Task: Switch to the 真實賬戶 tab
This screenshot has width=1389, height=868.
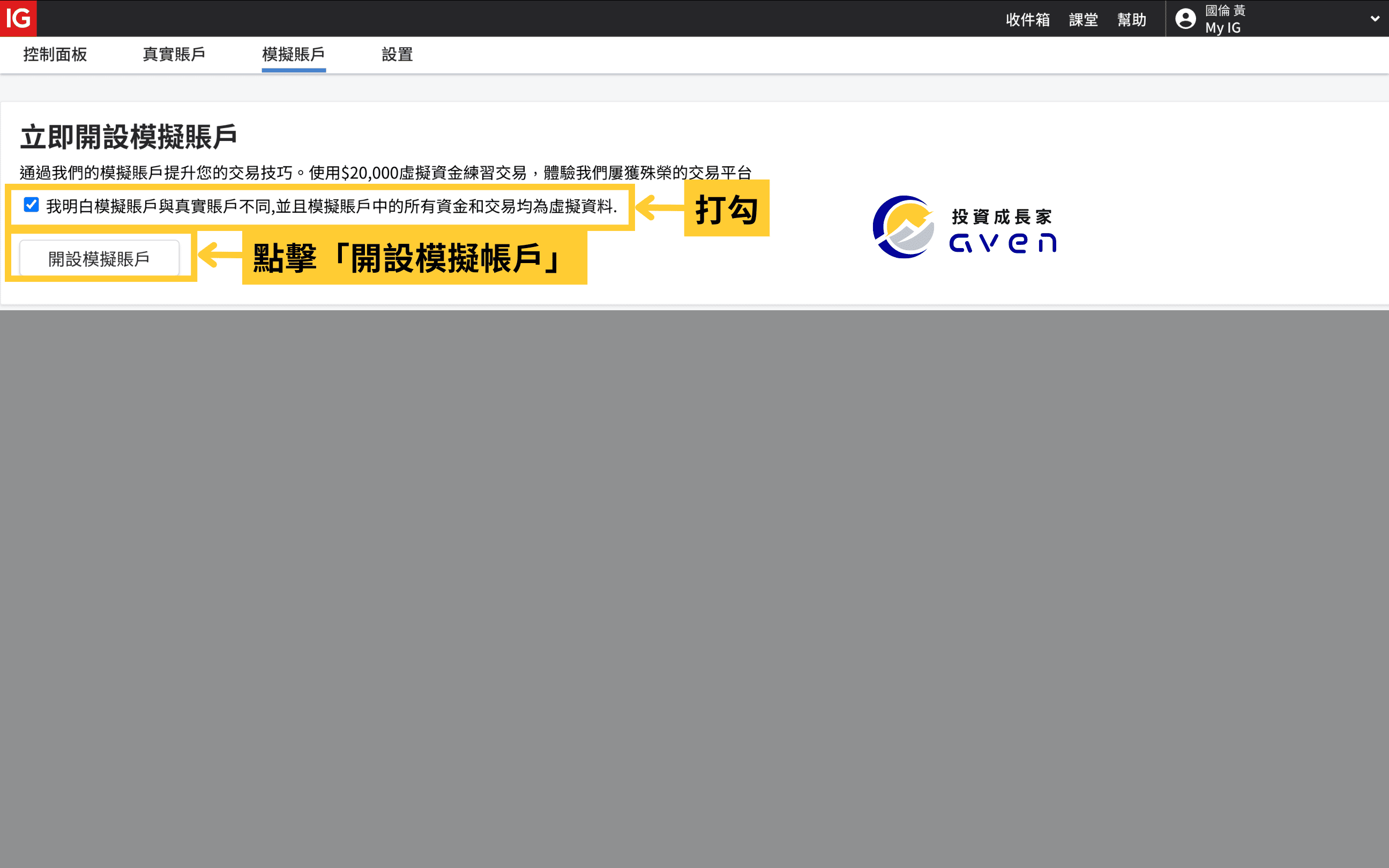Action: point(174,55)
